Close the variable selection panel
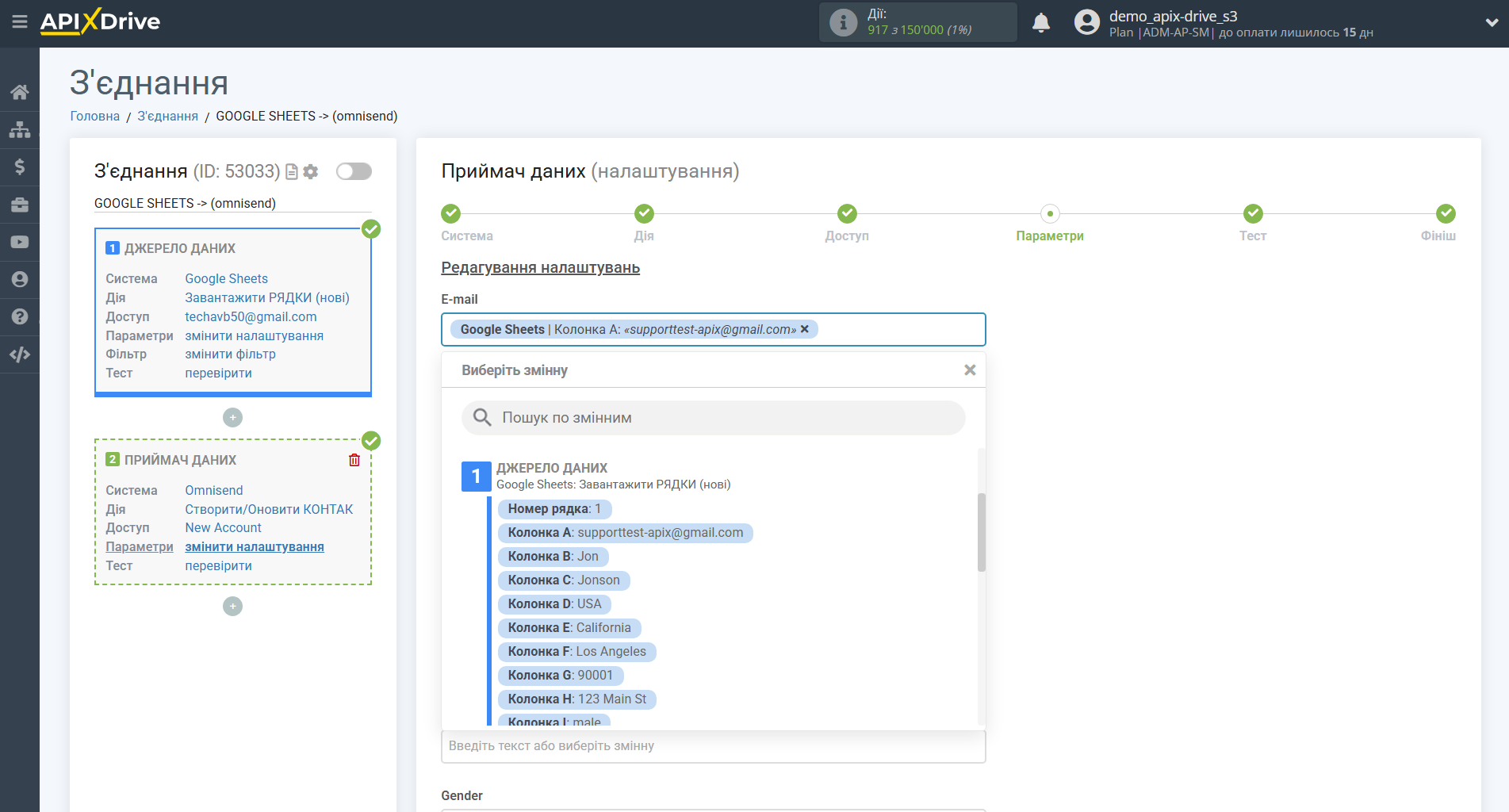The height and width of the screenshot is (812, 1509). [x=969, y=370]
